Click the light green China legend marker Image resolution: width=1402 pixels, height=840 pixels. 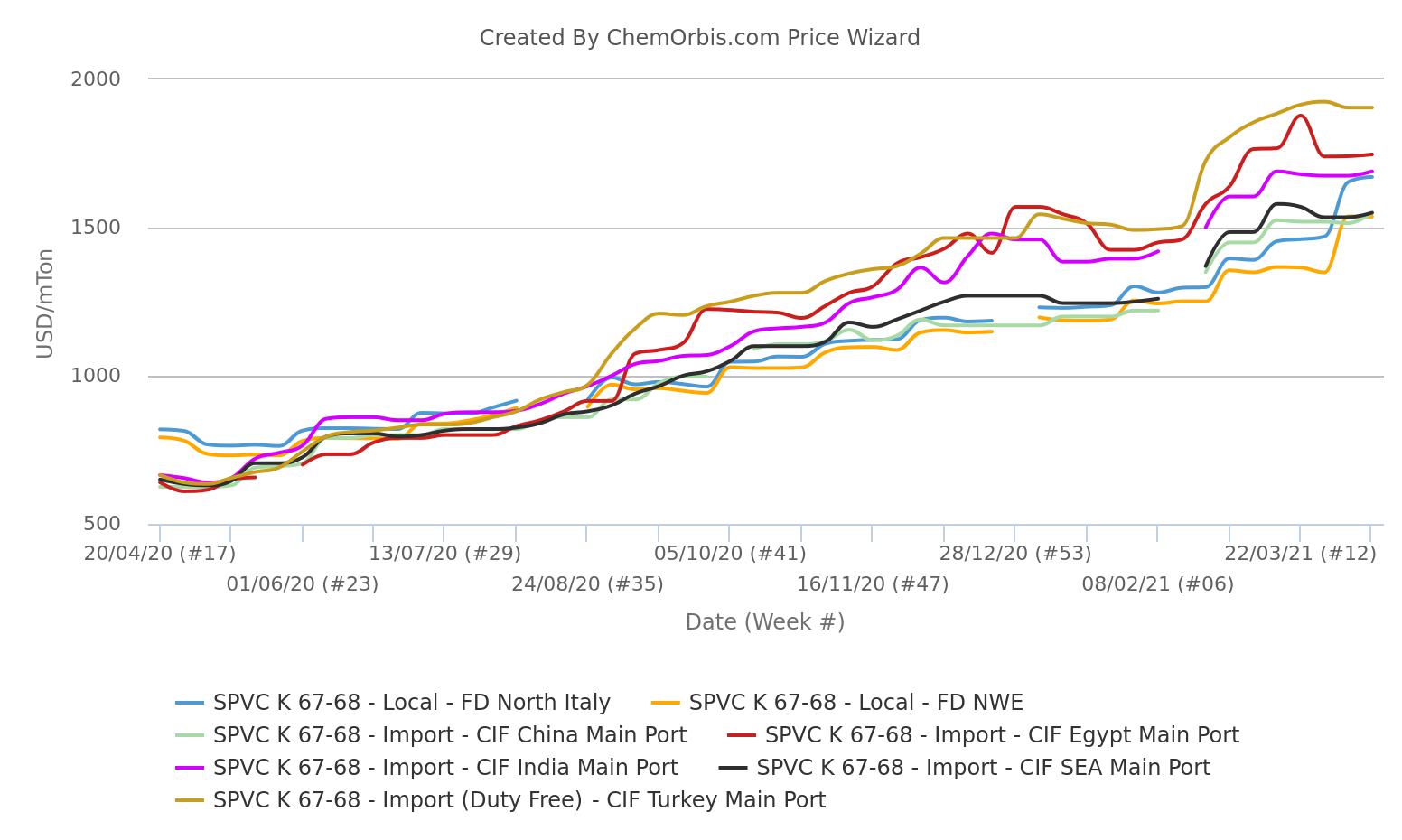pos(190,735)
